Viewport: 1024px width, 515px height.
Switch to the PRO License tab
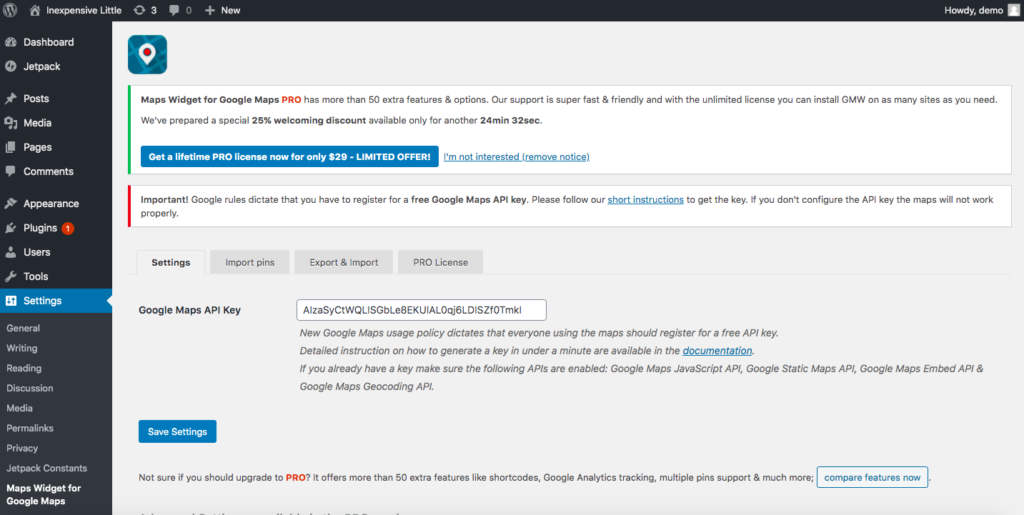click(440, 262)
